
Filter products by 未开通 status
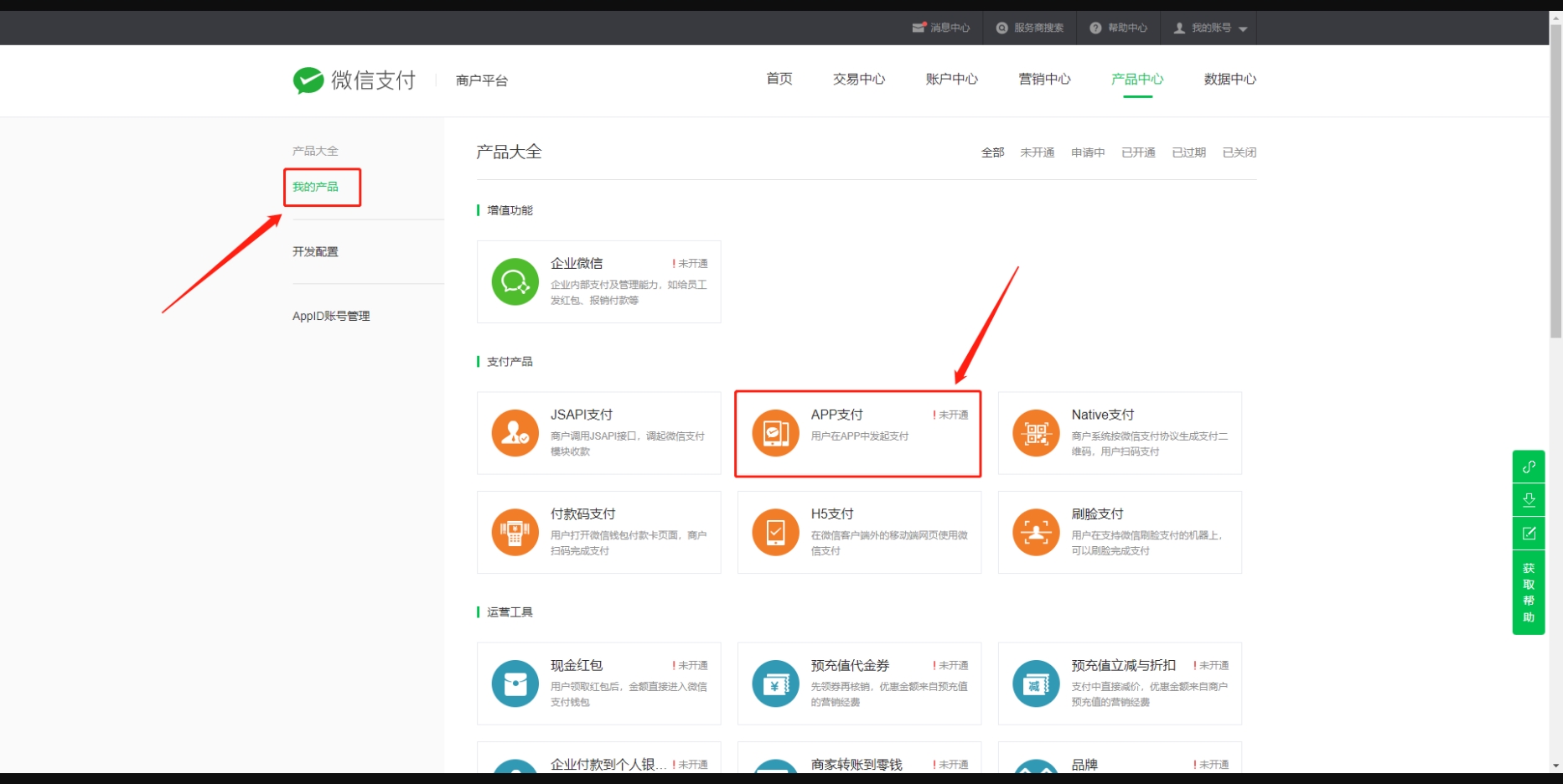tap(1037, 152)
